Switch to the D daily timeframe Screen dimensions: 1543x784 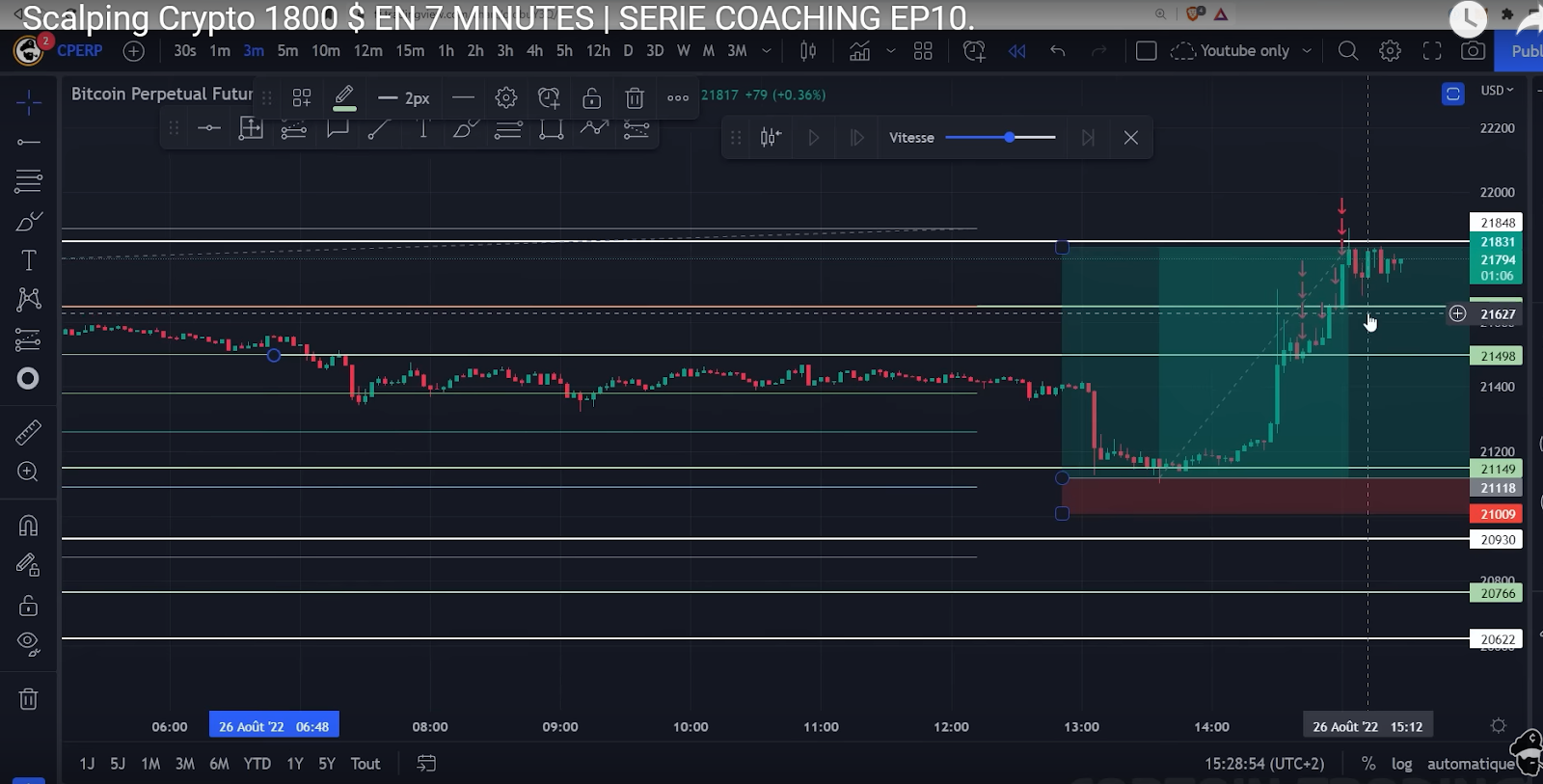tap(628, 51)
